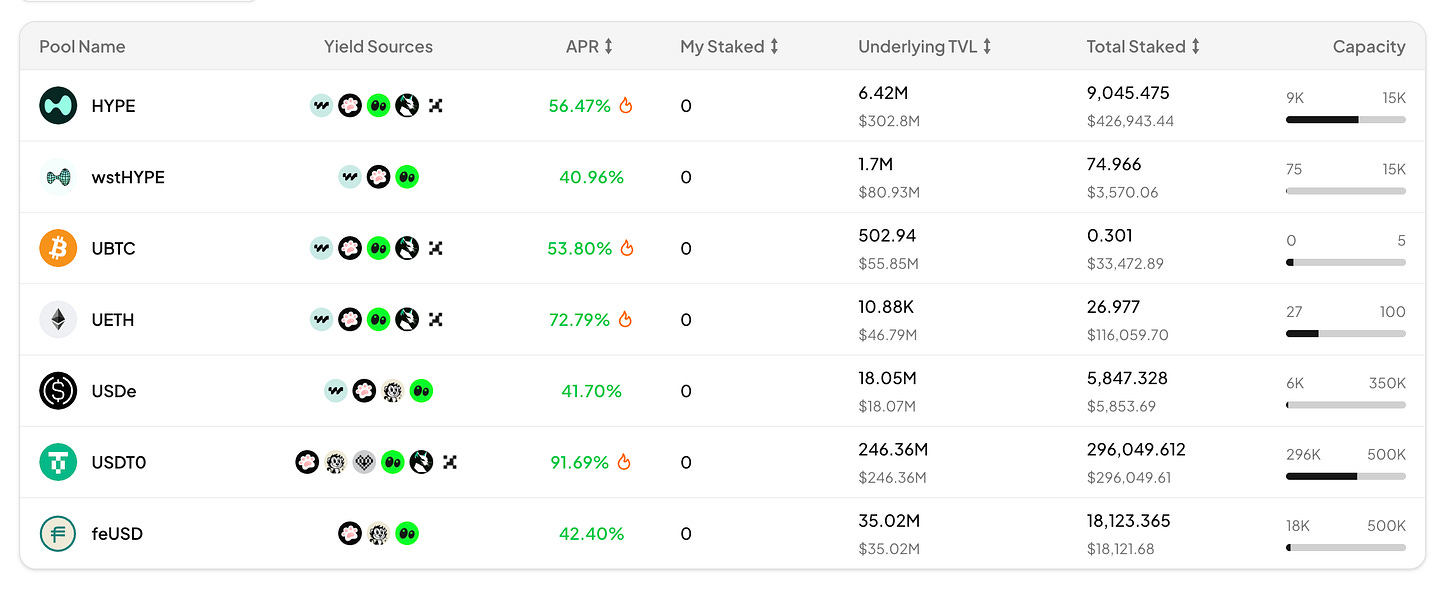The width and height of the screenshot is (1456, 590).
Task: Open the feUSD pool name
Action: pyautogui.click(x=117, y=534)
